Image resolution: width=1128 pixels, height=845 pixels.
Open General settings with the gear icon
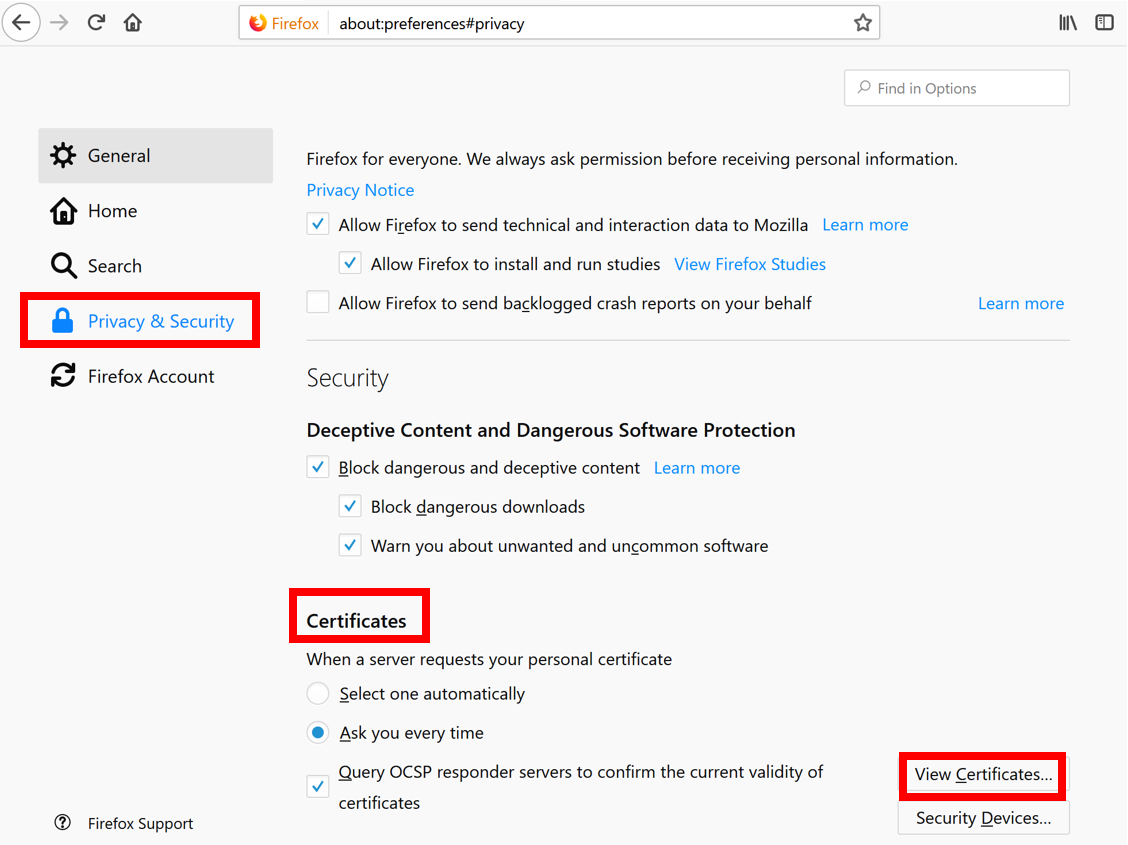[x=63, y=155]
